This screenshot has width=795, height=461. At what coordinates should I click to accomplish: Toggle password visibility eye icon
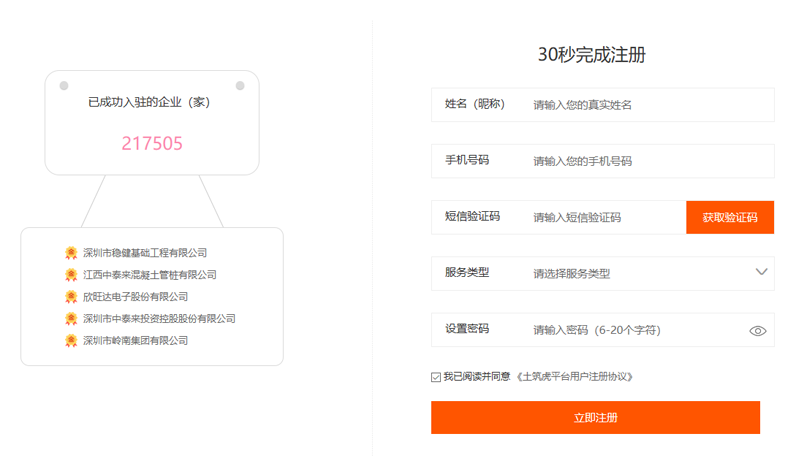point(758,330)
